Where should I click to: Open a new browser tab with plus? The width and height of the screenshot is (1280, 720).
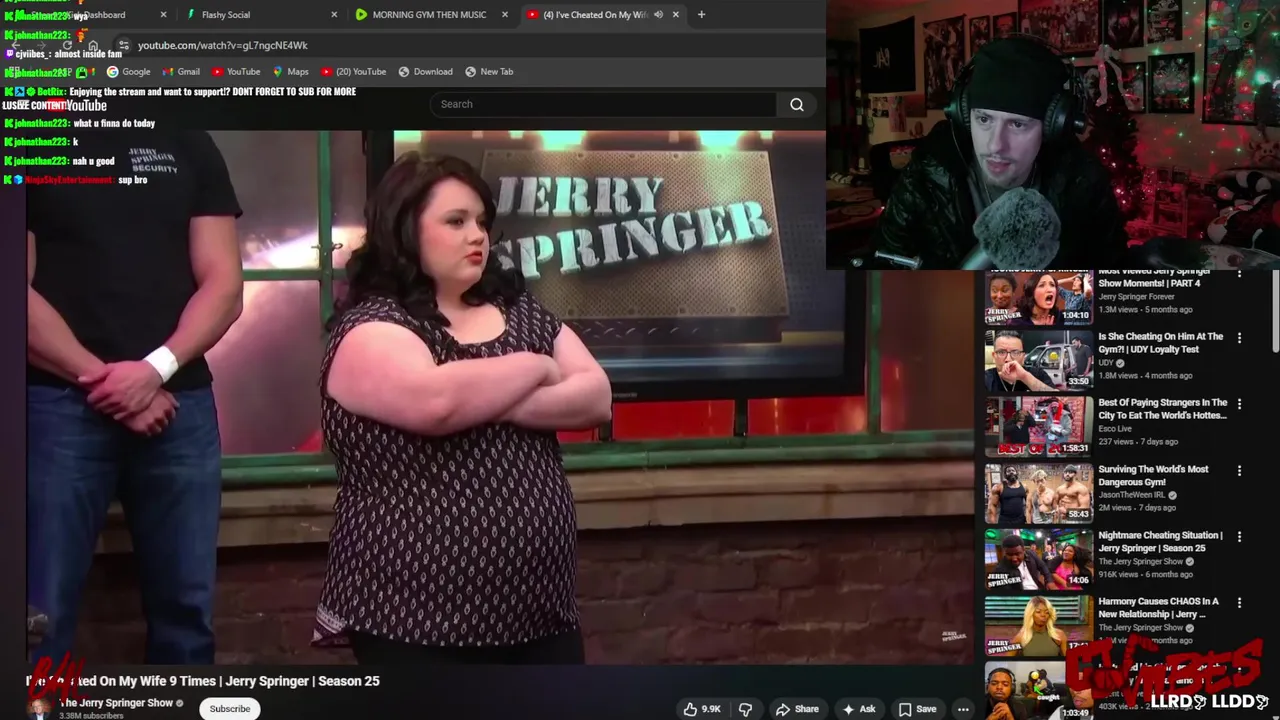[701, 15]
